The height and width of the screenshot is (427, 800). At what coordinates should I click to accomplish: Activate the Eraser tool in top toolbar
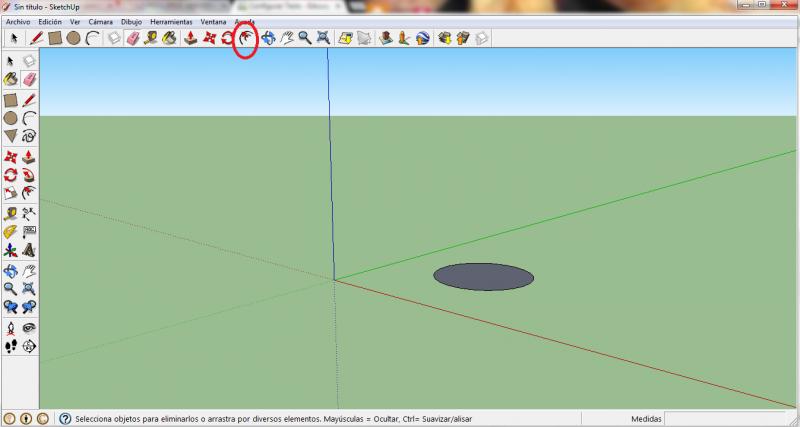pyautogui.click(x=132, y=38)
